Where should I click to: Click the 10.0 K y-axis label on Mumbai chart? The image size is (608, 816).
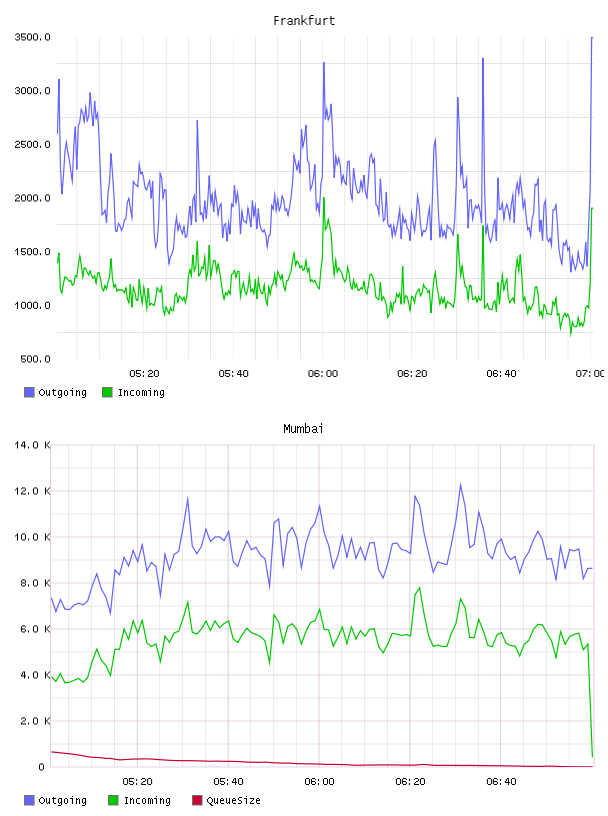pyautogui.click(x=32, y=537)
